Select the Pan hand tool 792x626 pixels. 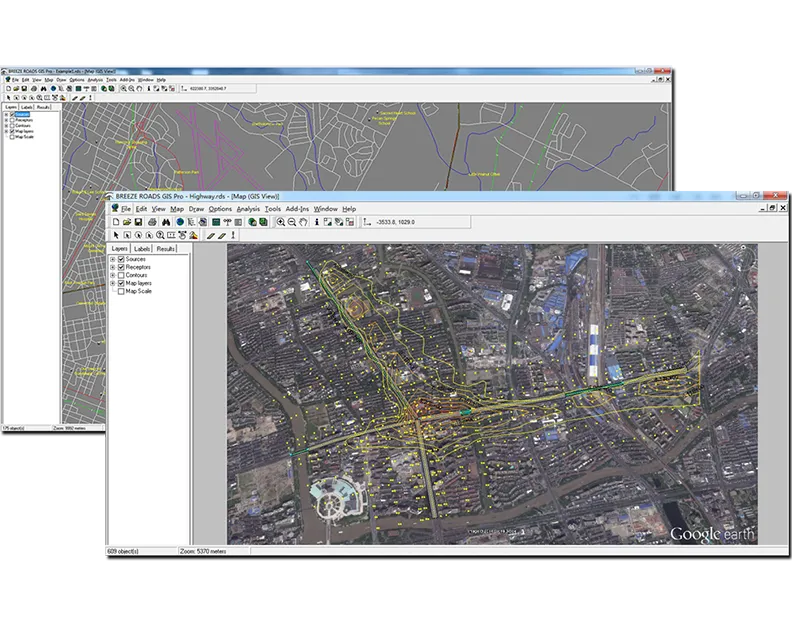click(302, 222)
